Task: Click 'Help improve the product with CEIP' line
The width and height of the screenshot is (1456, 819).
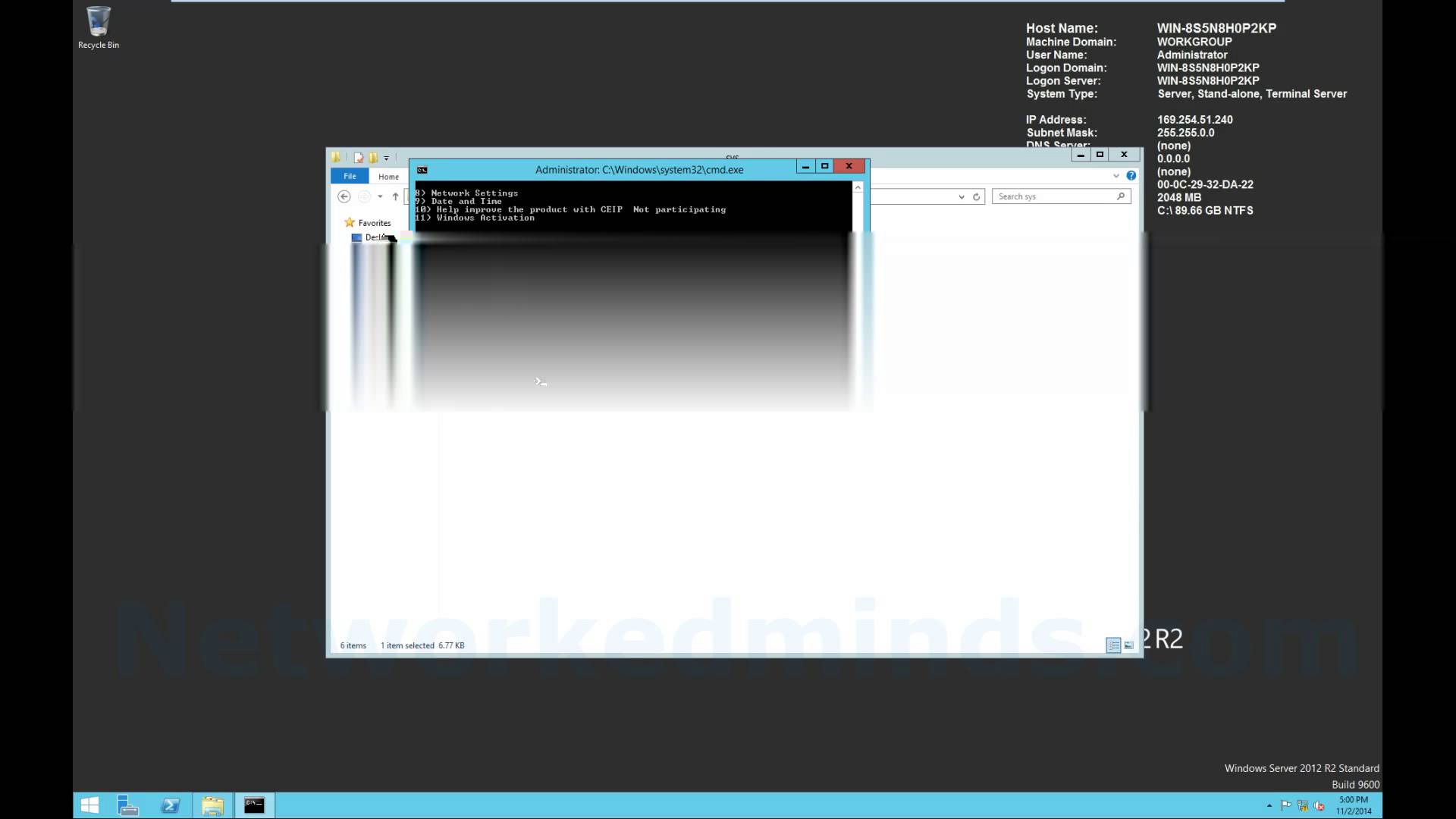Action: click(x=570, y=210)
